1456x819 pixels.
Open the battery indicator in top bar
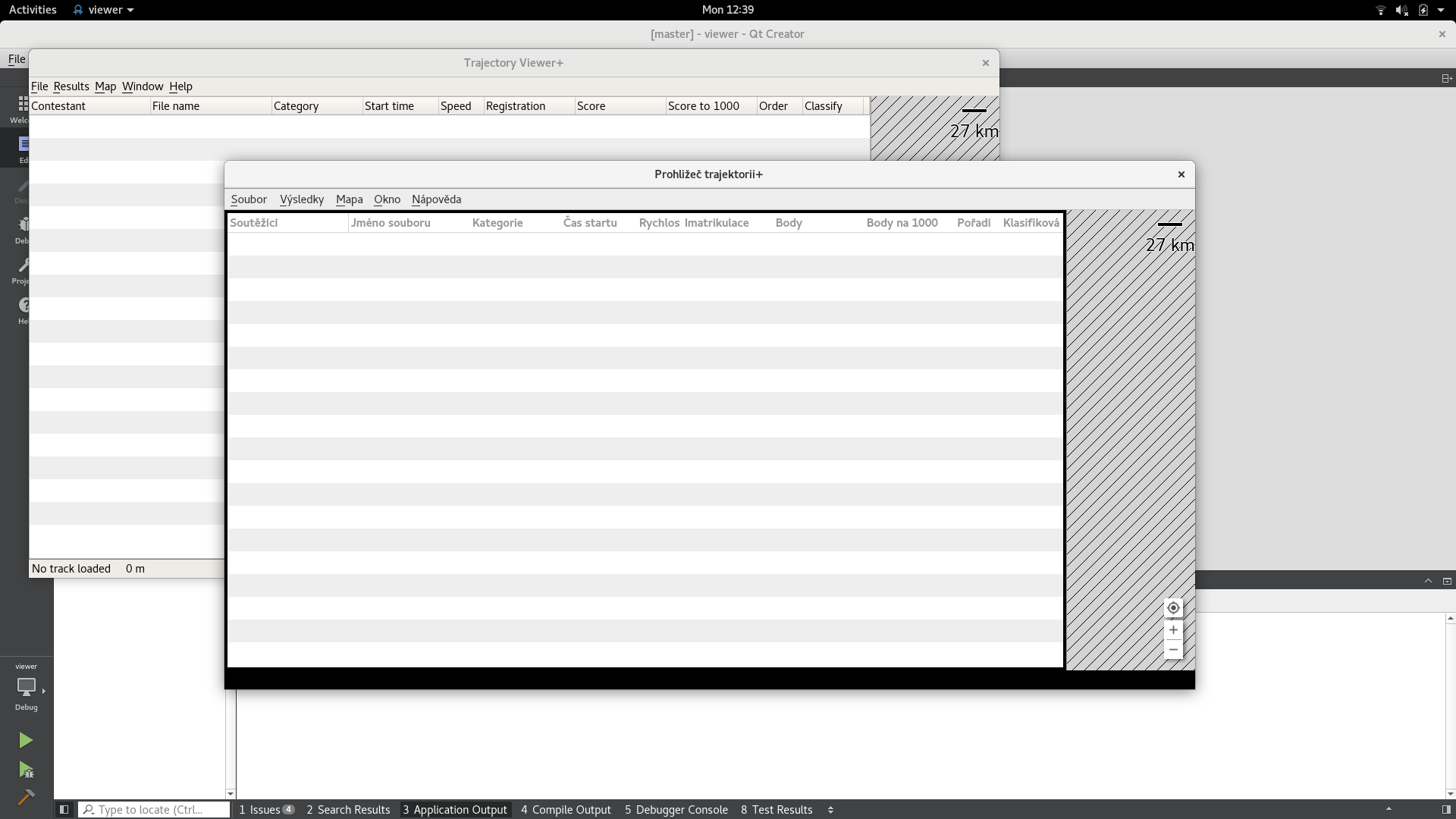pos(1423,10)
